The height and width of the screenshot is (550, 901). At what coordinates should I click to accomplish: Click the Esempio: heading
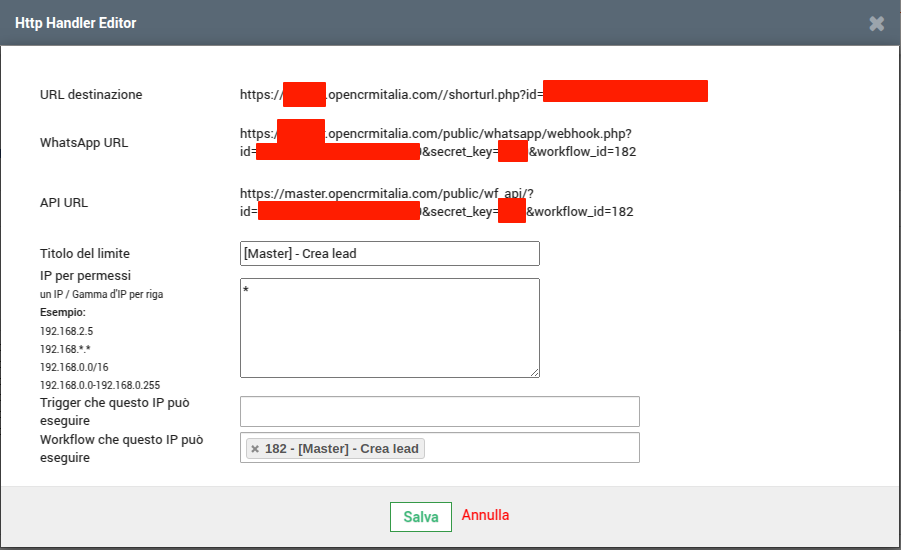(x=63, y=313)
